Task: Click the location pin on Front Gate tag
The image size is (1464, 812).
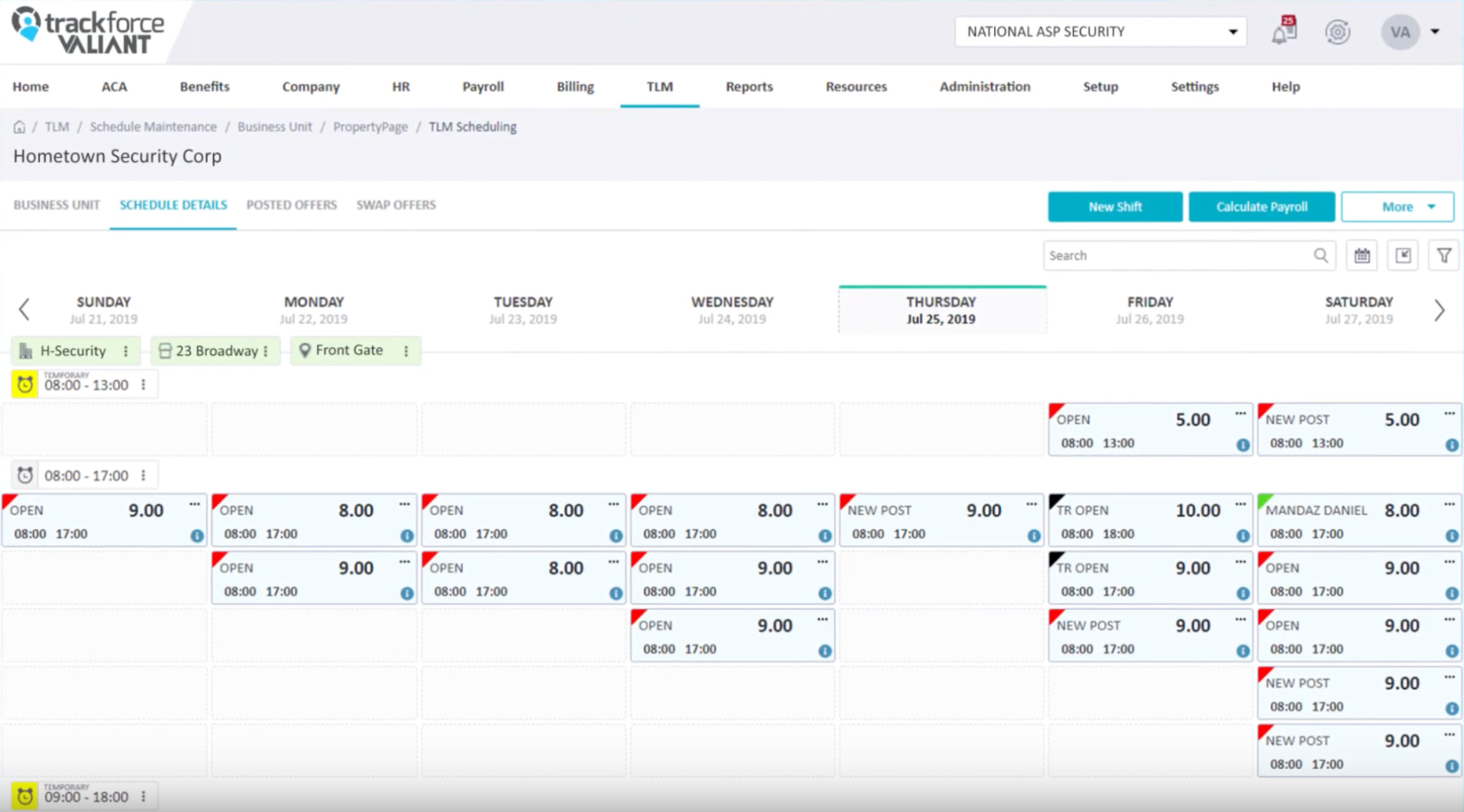Action: (306, 350)
